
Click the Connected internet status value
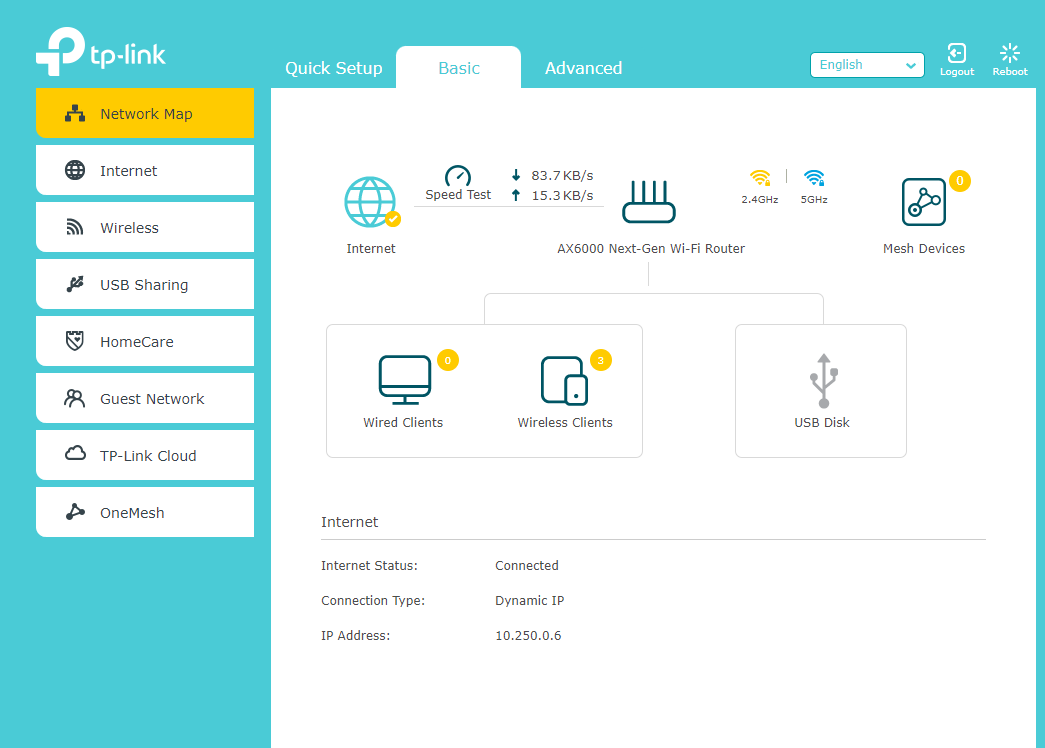(526, 565)
